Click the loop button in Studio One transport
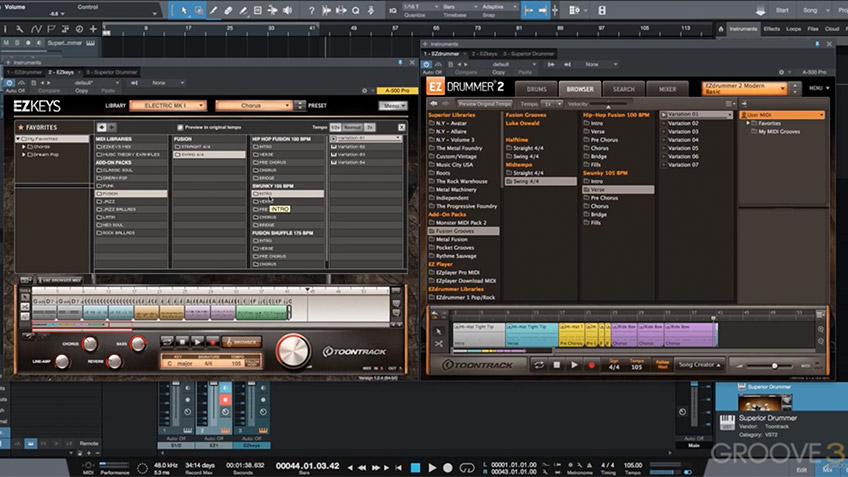848x477 pixels. click(x=467, y=468)
